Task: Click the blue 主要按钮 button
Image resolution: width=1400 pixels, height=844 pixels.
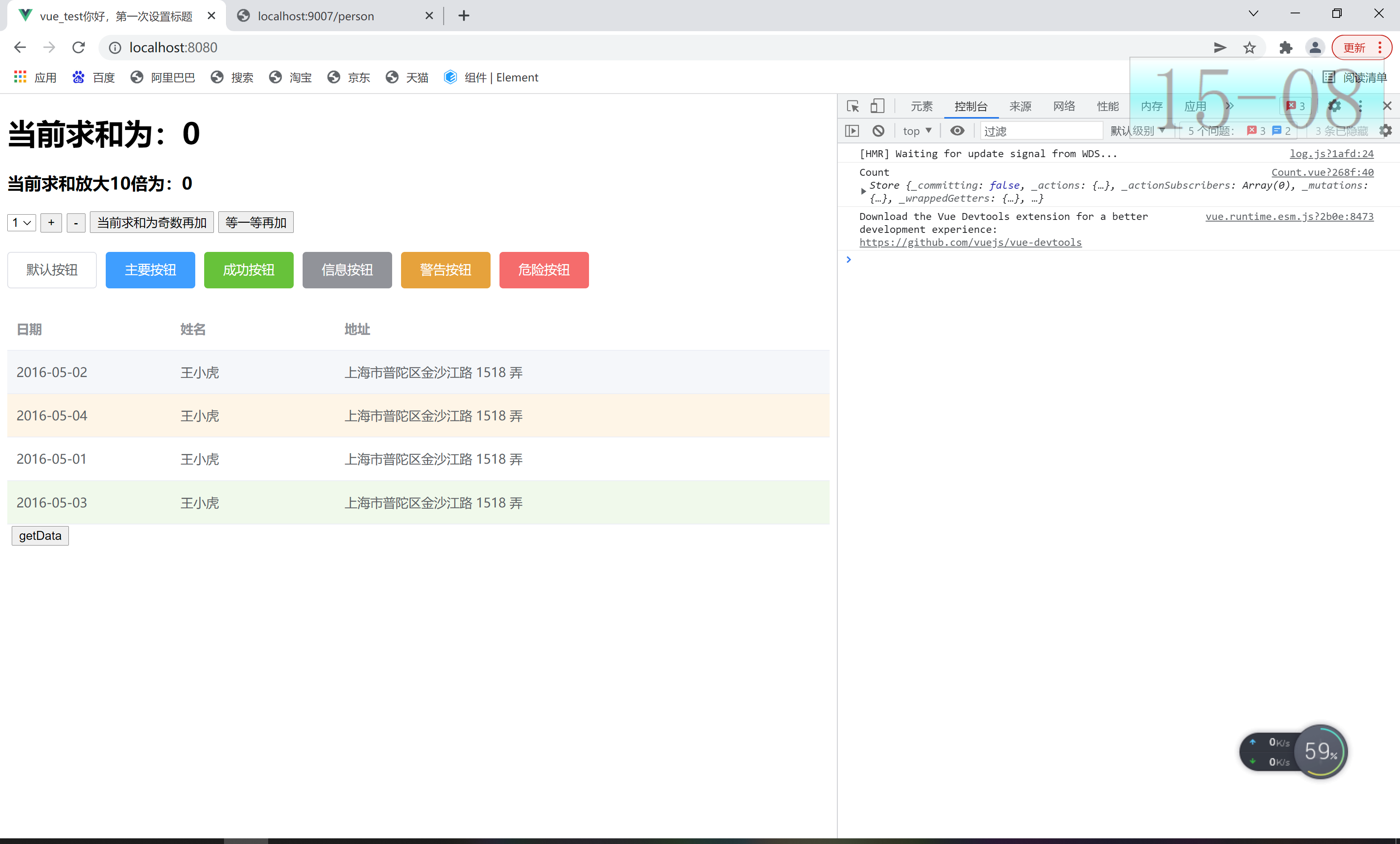Action: coord(150,270)
